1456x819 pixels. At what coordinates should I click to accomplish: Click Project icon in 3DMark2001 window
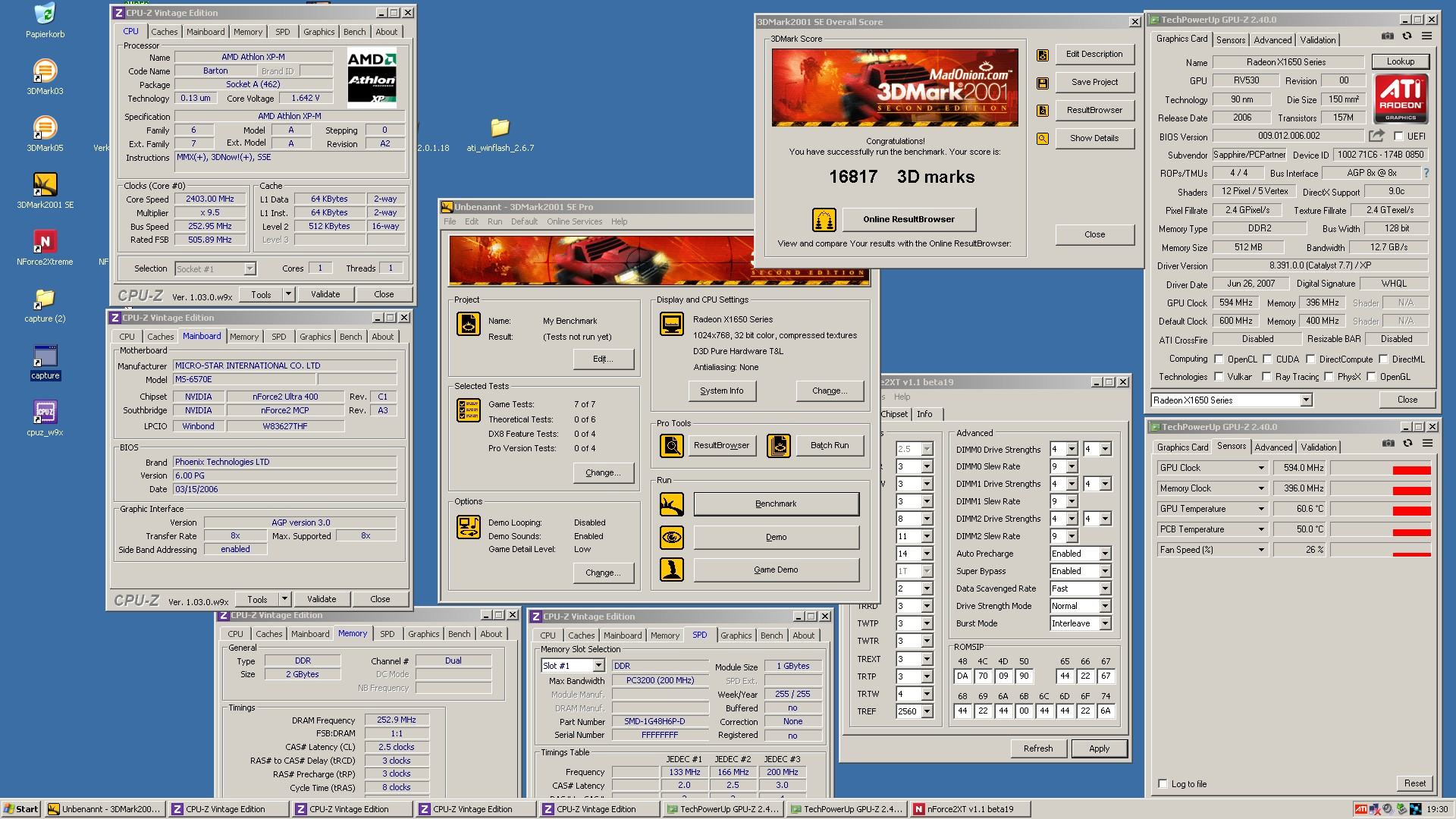coord(469,324)
